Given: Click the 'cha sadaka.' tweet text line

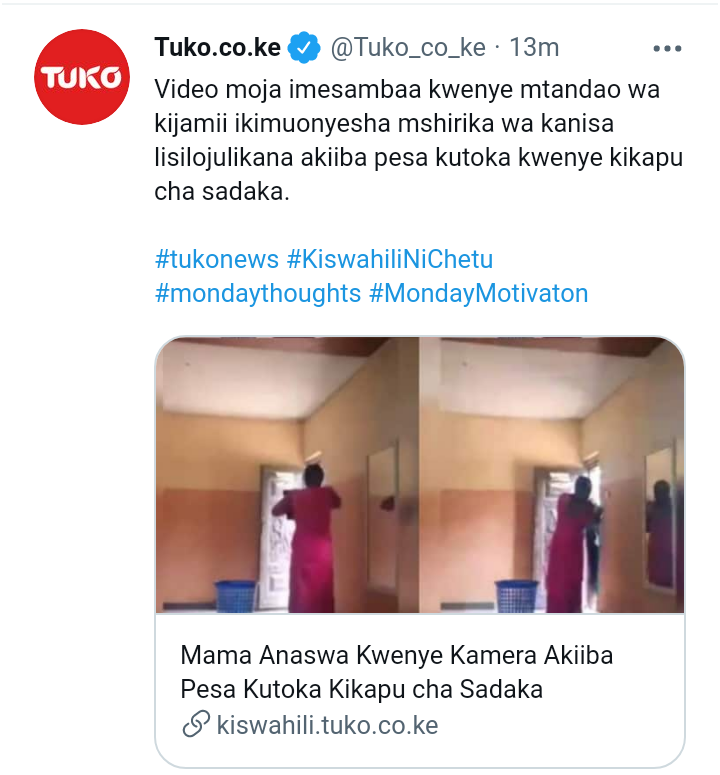Looking at the screenshot, I should [222, 192].
